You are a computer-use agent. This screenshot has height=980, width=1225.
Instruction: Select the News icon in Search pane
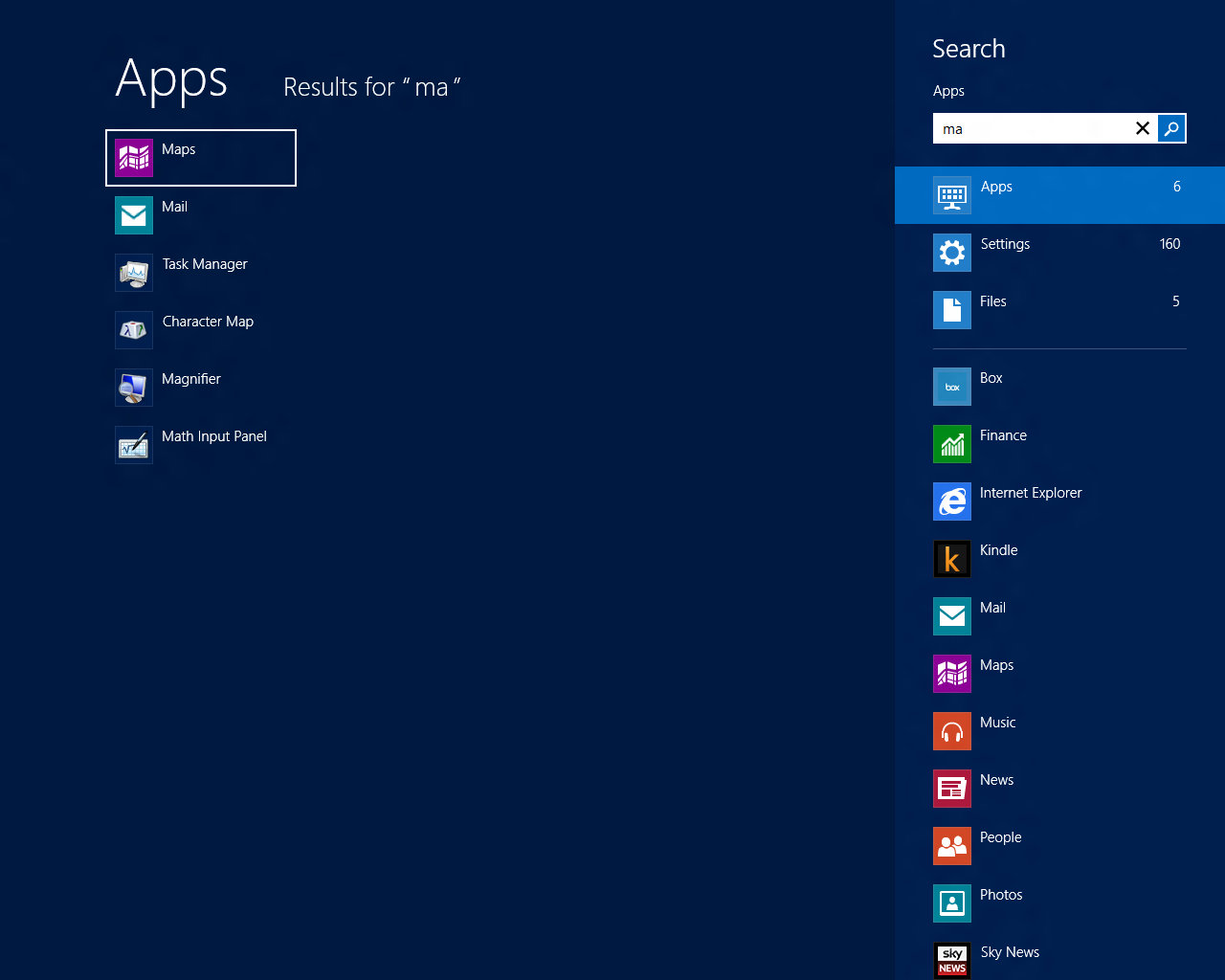tap(952, 789)
